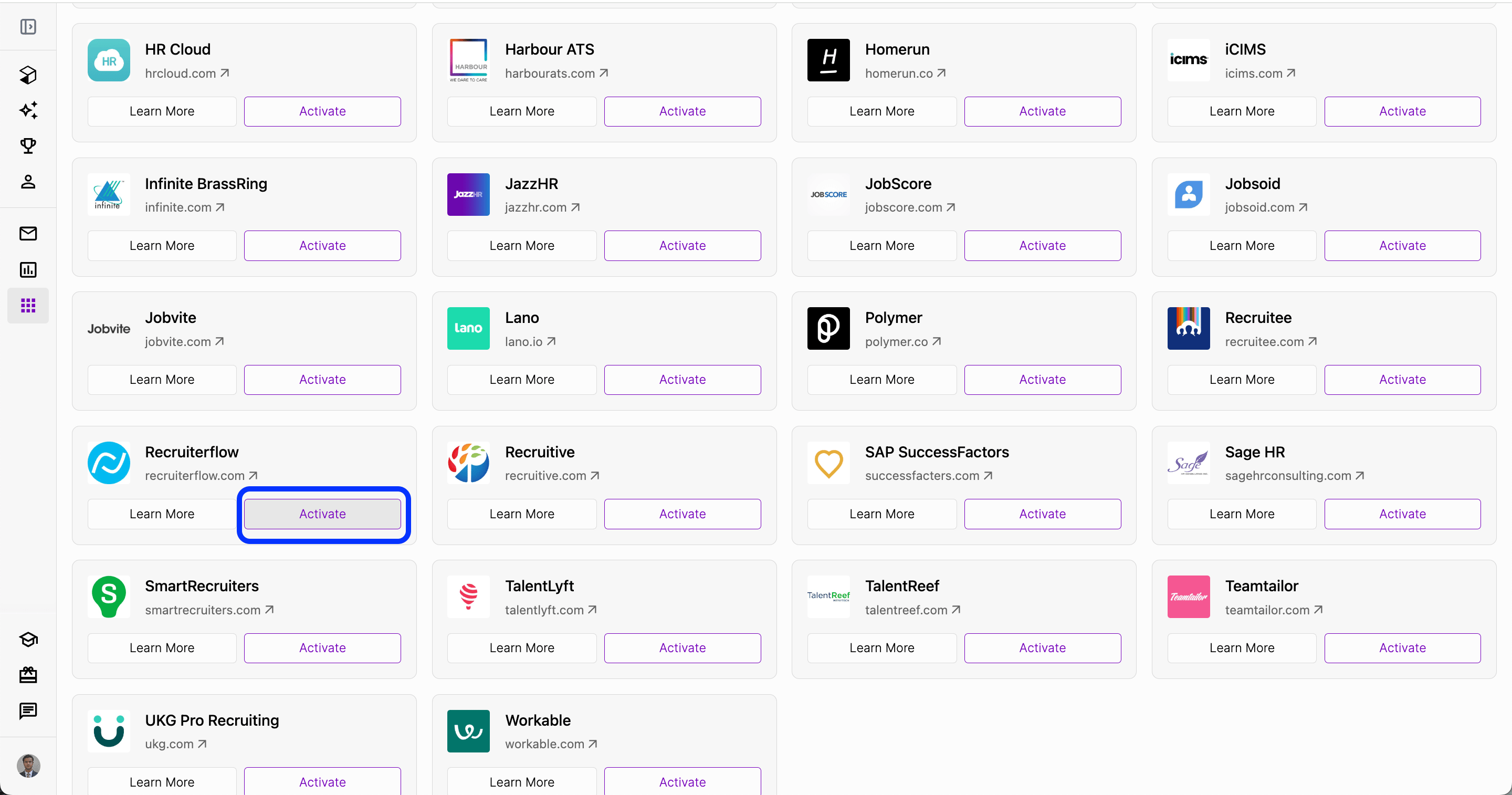Open the gift box sidebar icon
This screenshot has width=1512, height=795.
pyautogui.click(x=28, y=675)
